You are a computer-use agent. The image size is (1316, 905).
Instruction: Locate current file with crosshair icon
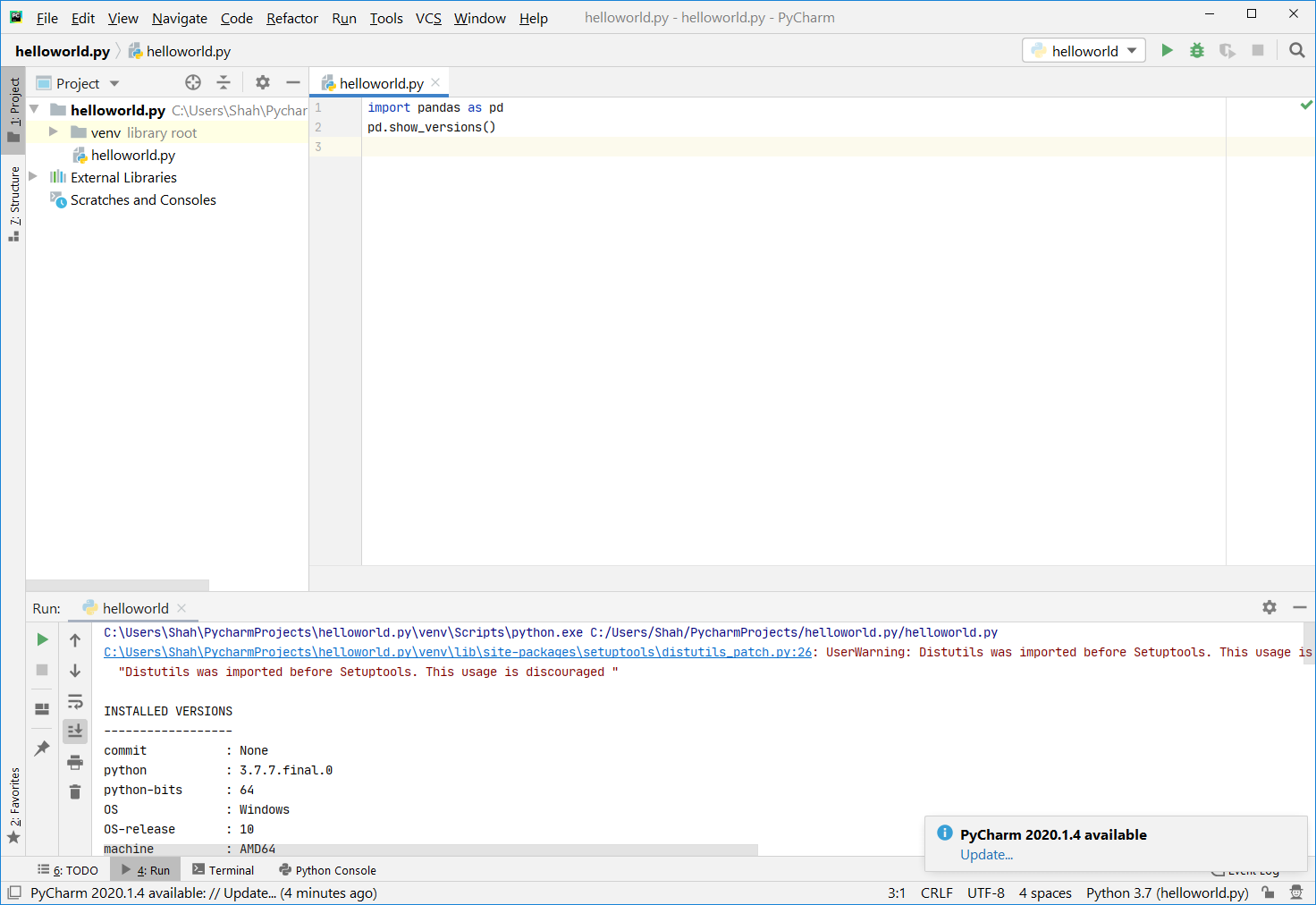[193, 83]
